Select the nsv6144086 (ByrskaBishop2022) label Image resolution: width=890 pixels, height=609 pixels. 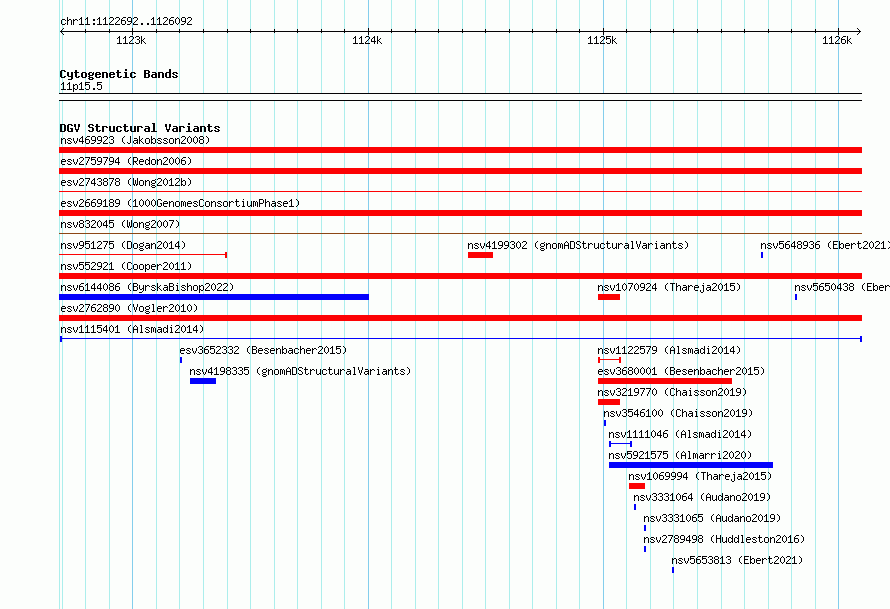pyautogui.click(x=147, y=287)
